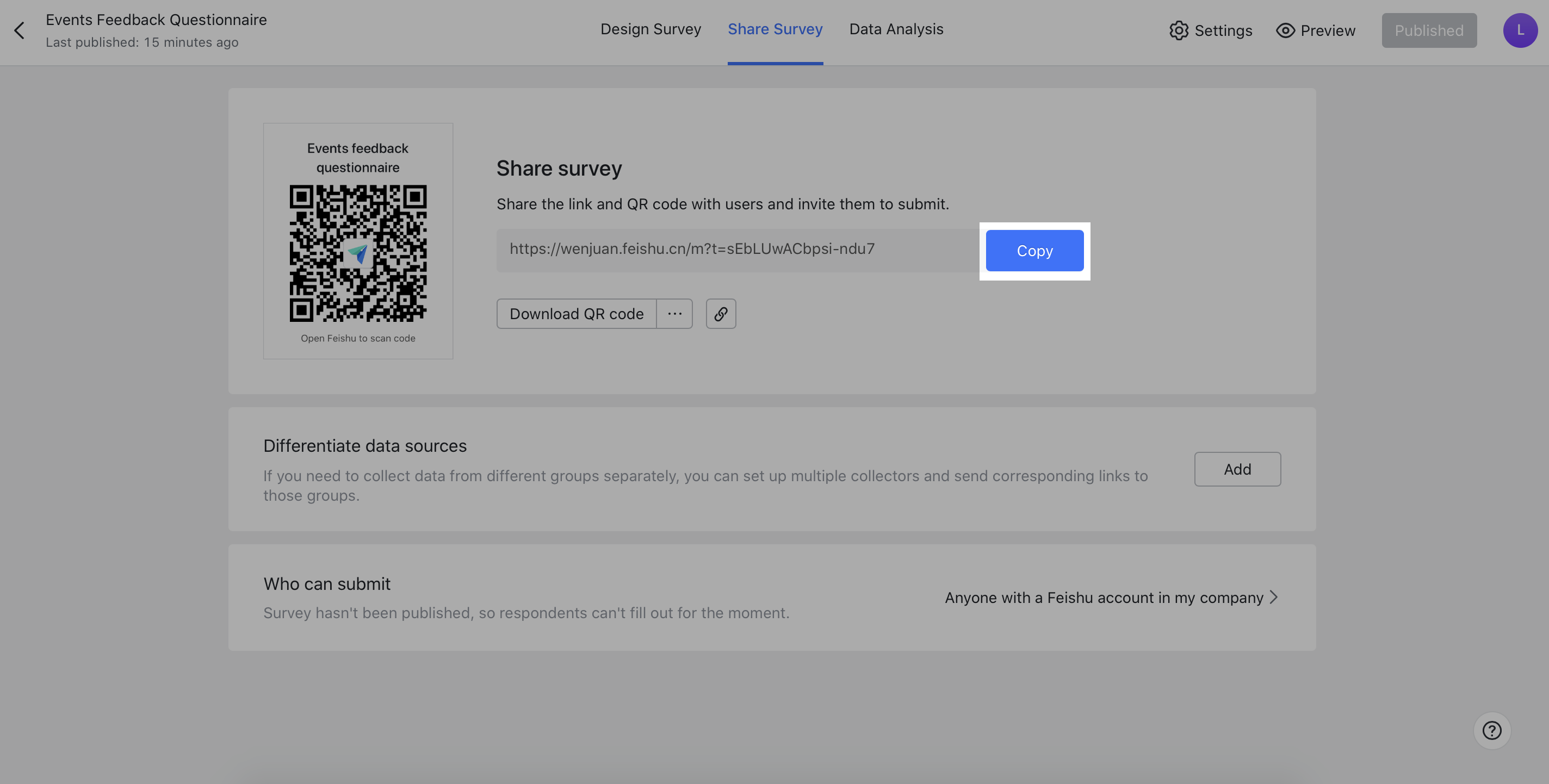The height and width of the screenshot is (784, 1549).
Task: Open Settings via gear icon
Action: (1179, 30)
